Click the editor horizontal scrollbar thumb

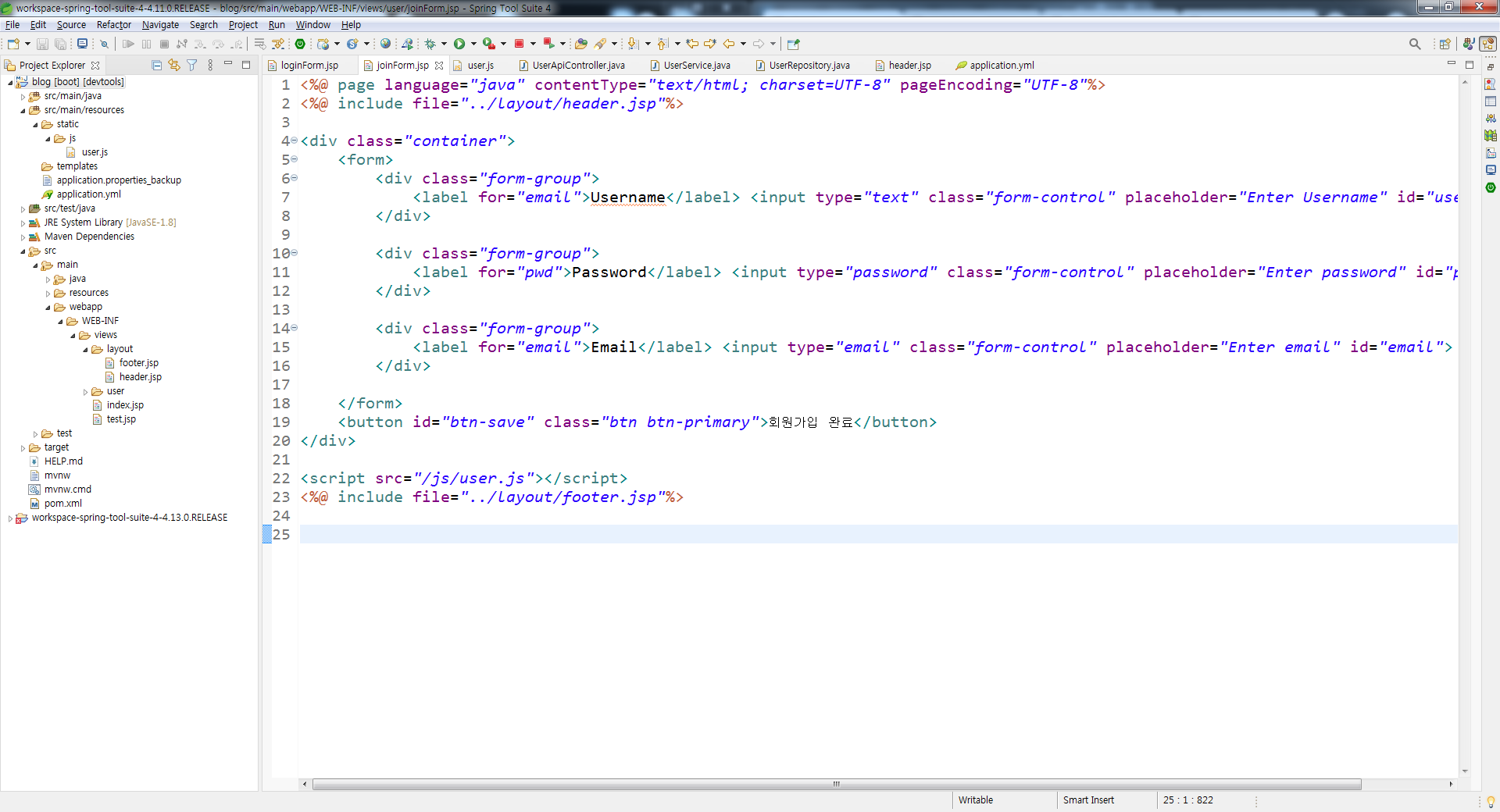836,784
